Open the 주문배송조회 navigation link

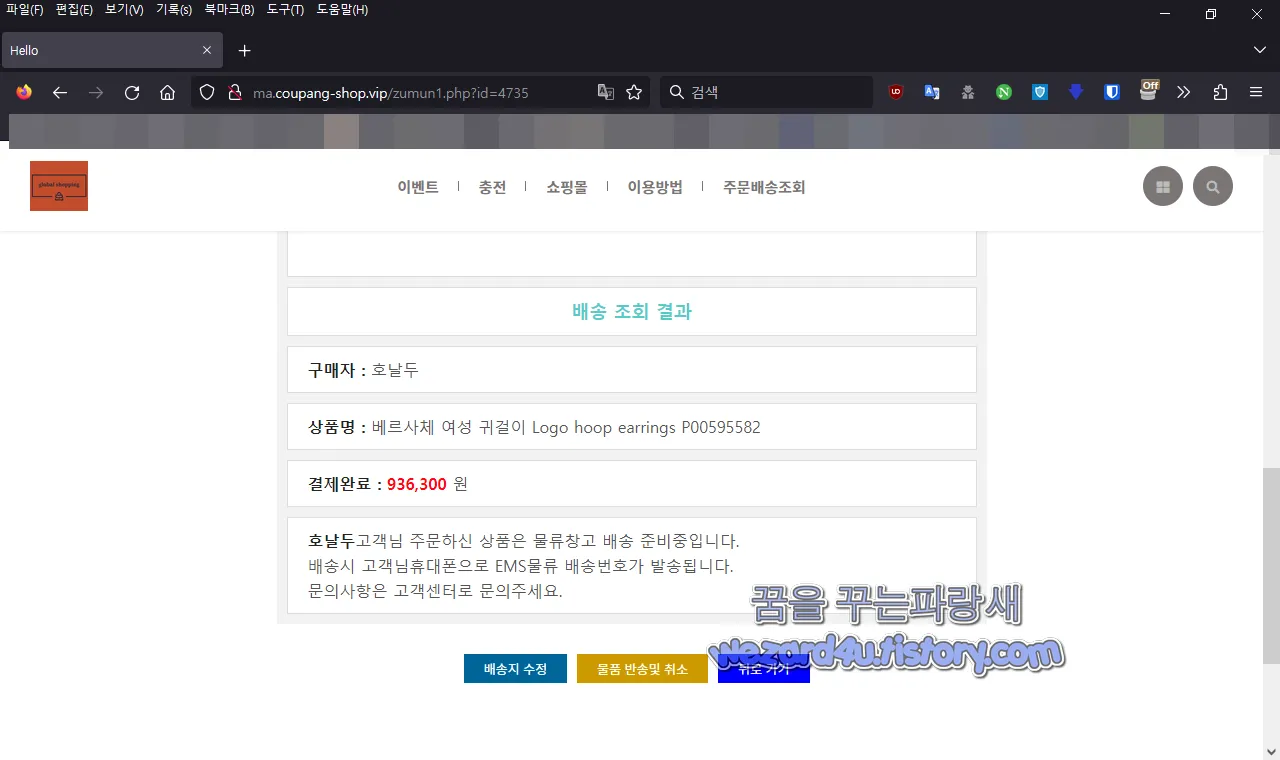pos(764,187)
